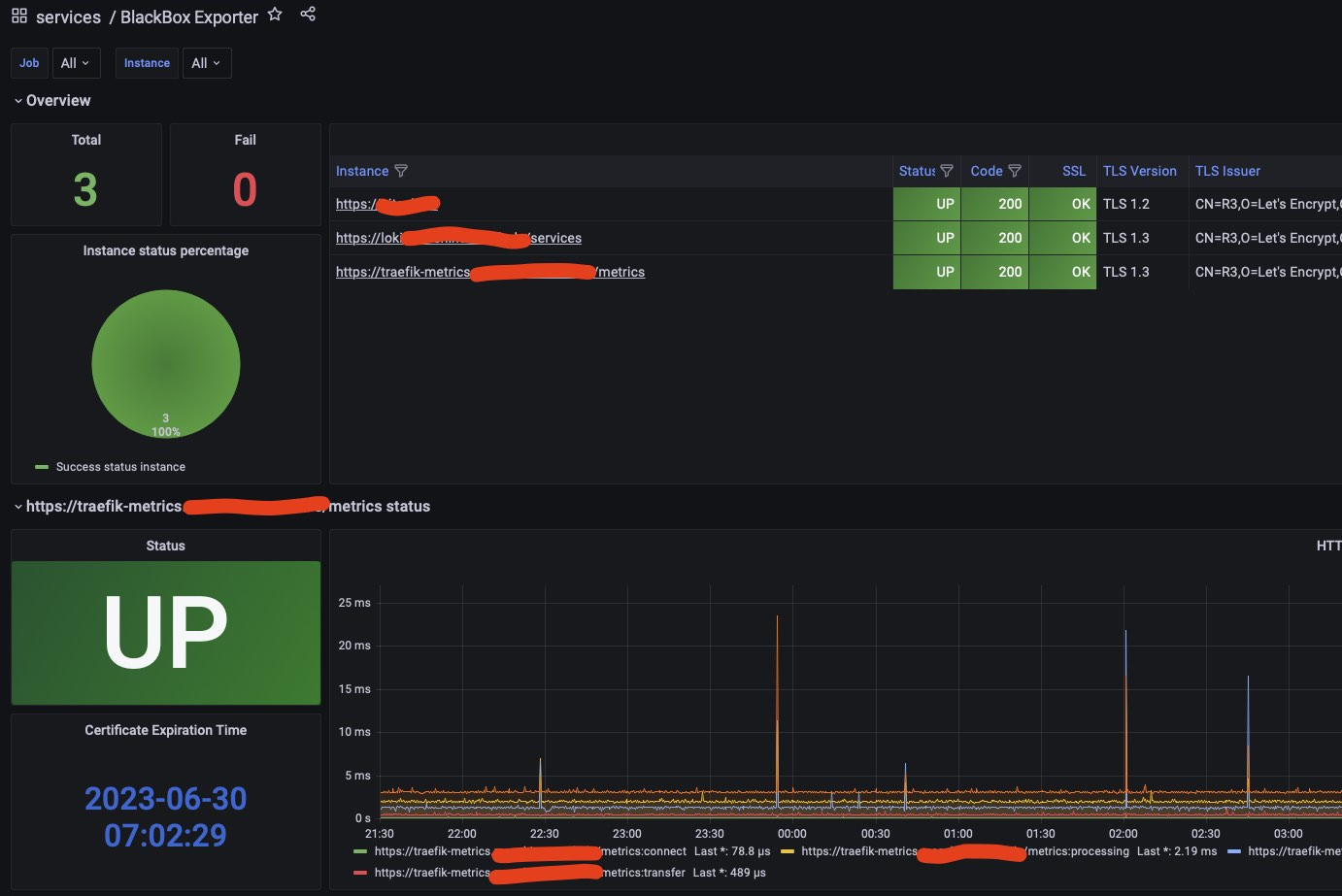
Task: Filter the Code column
Action: pos(1015,171)
